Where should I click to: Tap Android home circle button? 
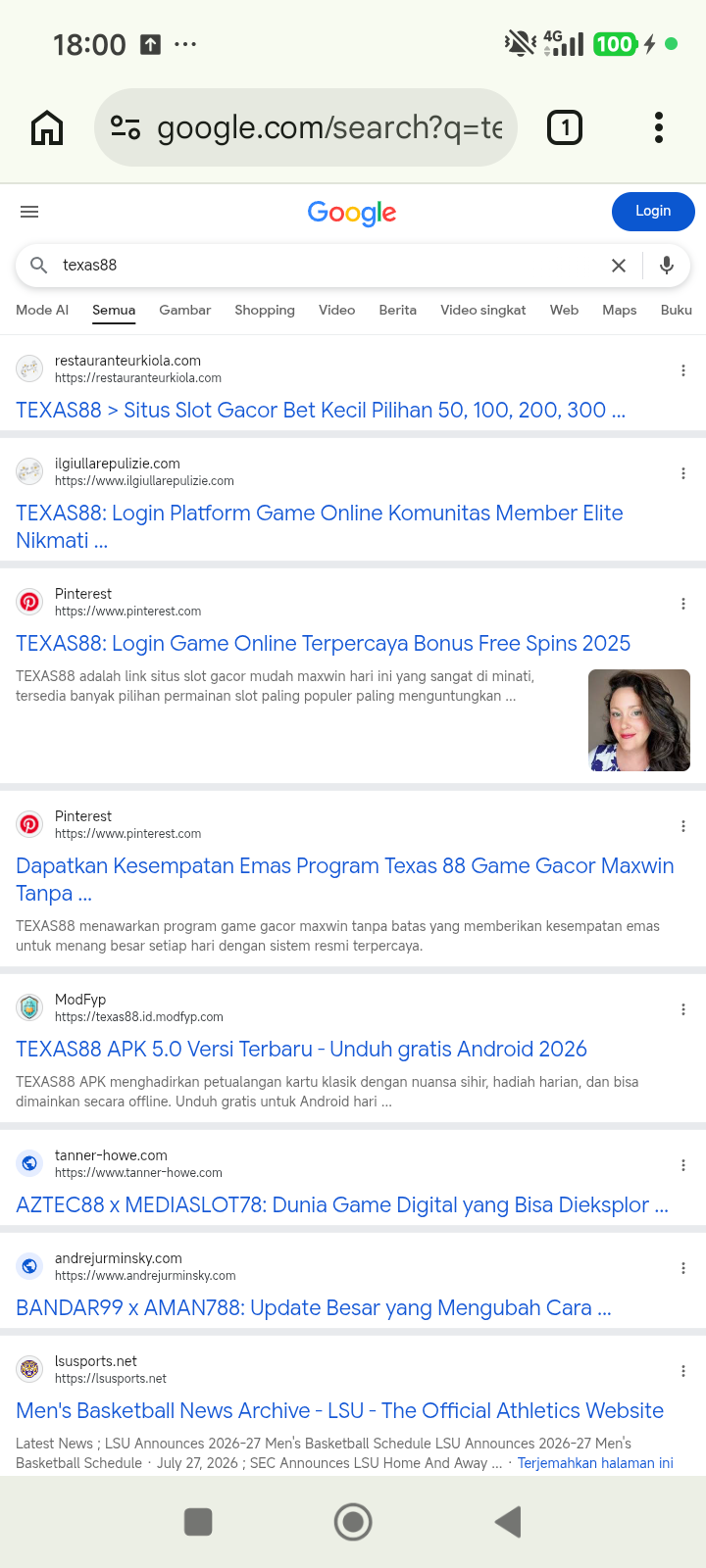point(353,1522)
